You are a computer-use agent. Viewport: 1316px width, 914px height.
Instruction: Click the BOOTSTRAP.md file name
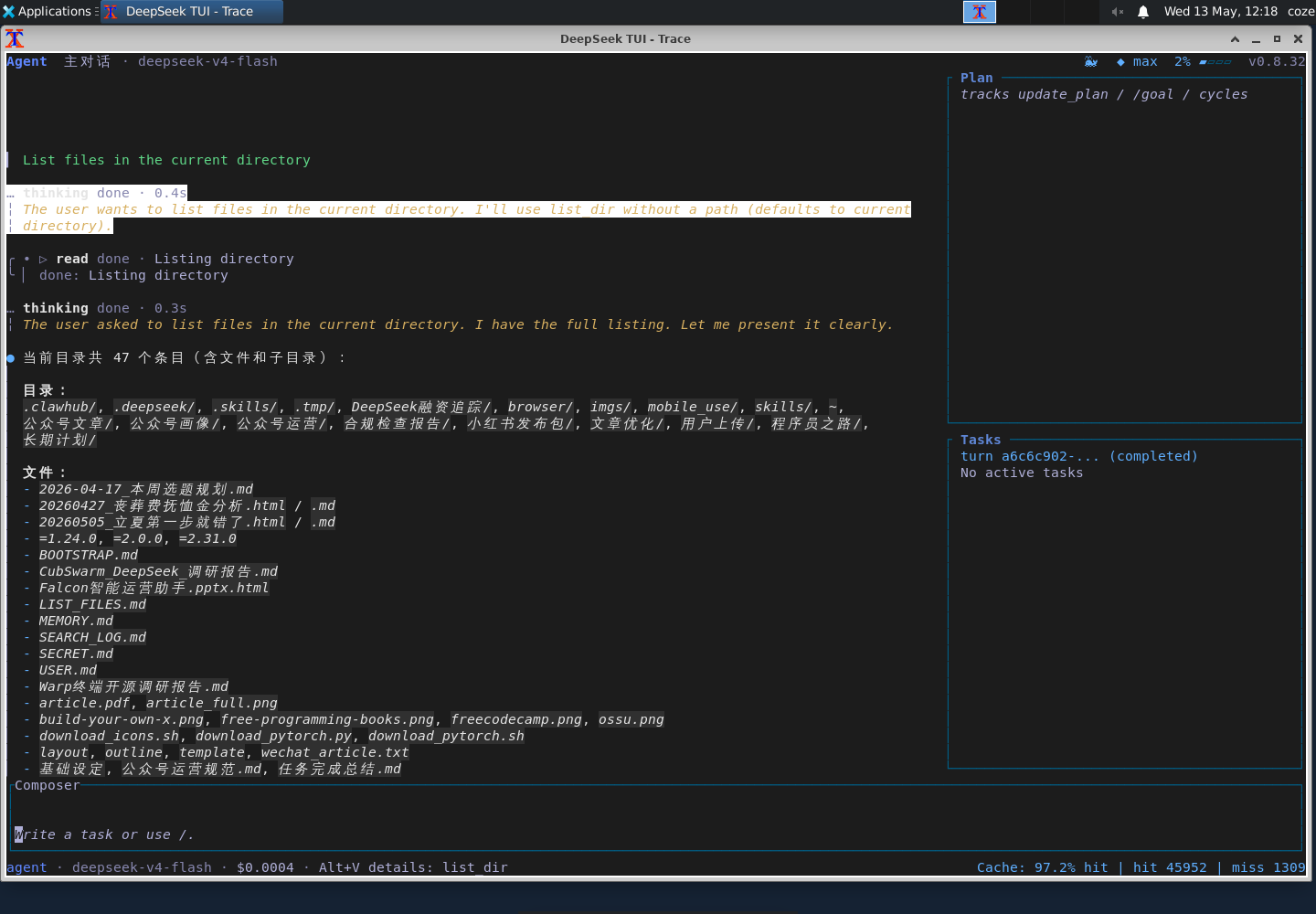click(x=89, y=555)
